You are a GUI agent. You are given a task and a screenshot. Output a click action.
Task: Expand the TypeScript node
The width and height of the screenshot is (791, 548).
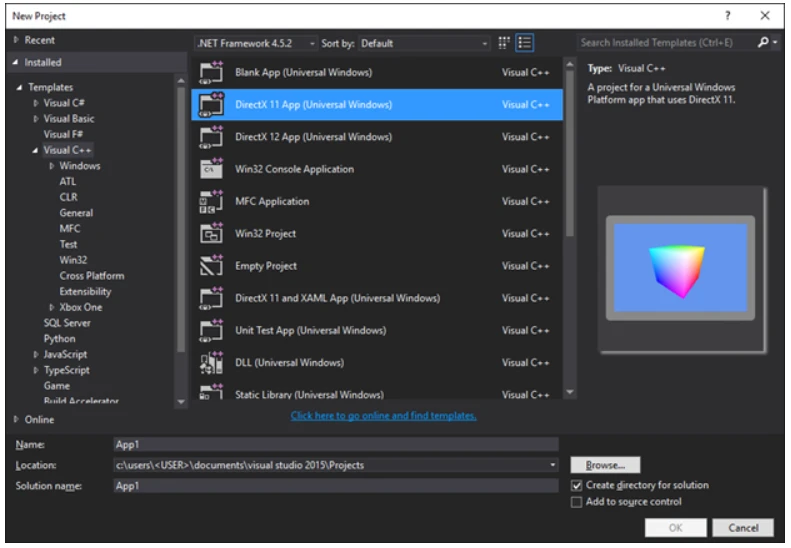click(35, 370)
